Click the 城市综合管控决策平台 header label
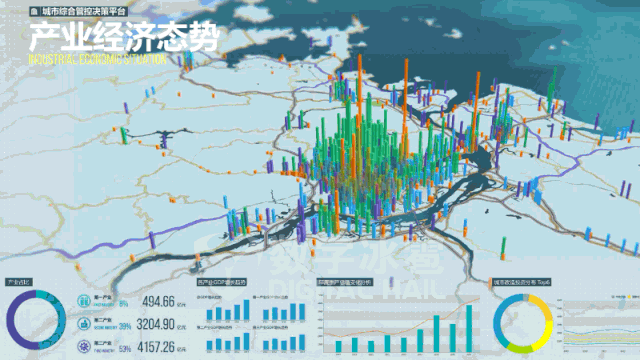The width and height of the screenshot is (640, 360). pos(84,11)
